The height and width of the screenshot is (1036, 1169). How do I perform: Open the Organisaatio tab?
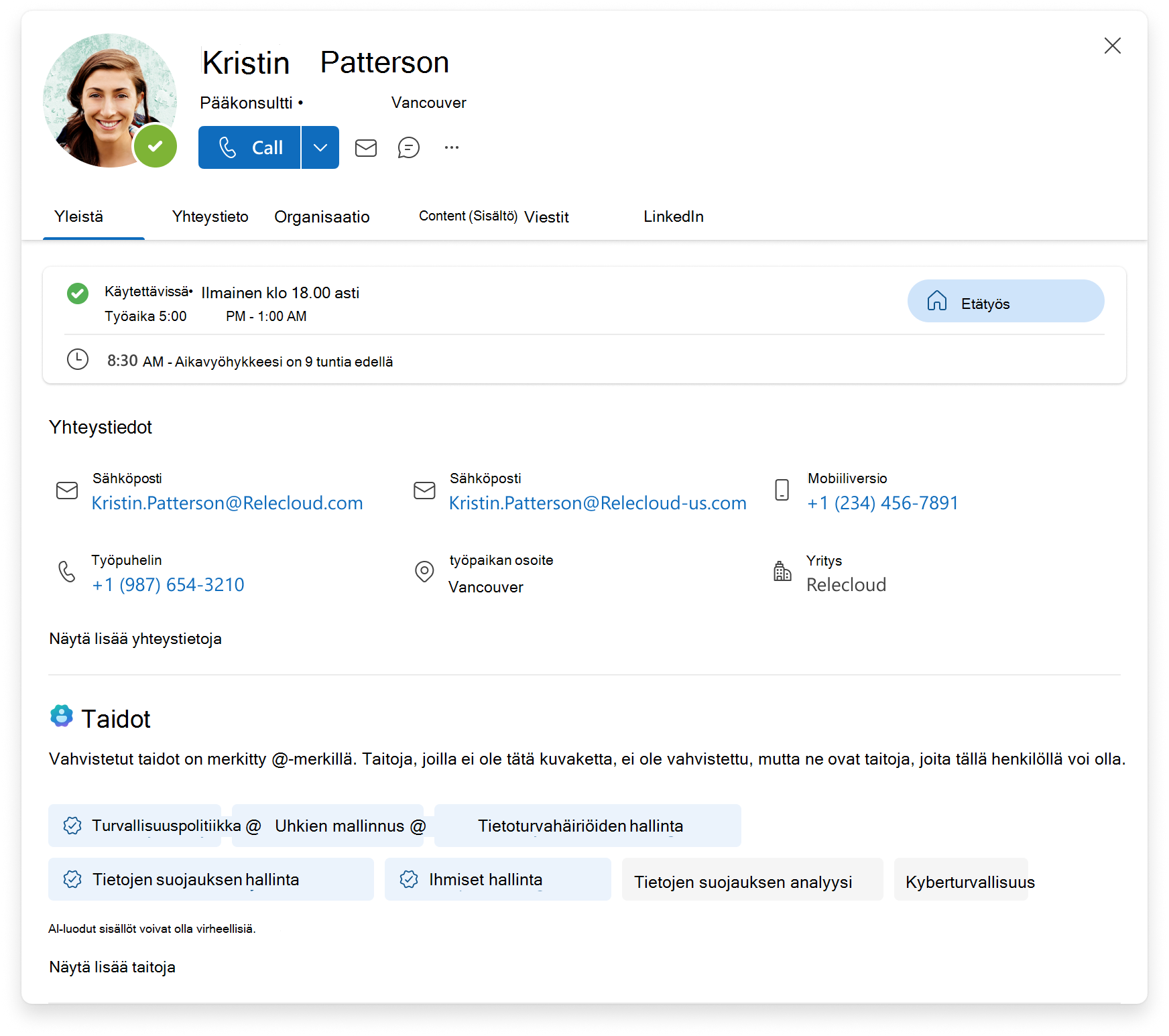pyautogui.click(x=322, y=217)
